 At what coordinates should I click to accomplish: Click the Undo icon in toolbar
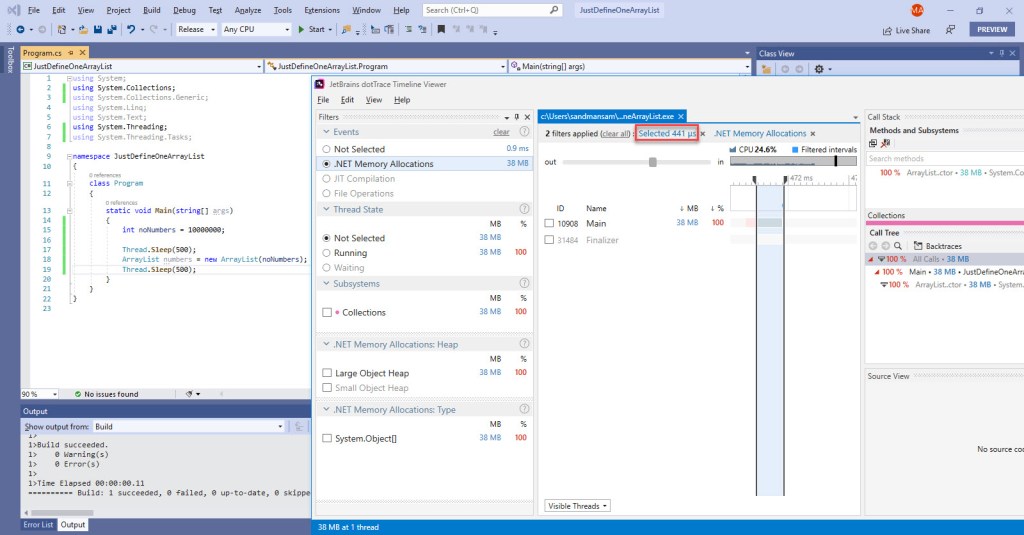click(x=131, y=30)
